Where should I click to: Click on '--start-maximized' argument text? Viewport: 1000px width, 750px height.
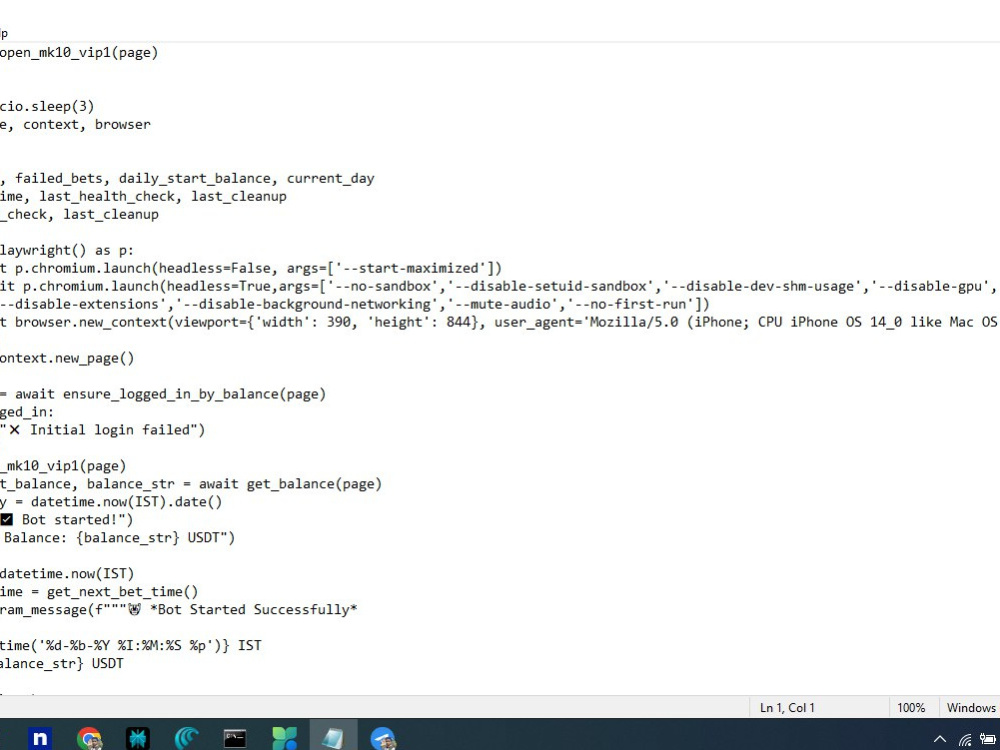click(410, 268)
